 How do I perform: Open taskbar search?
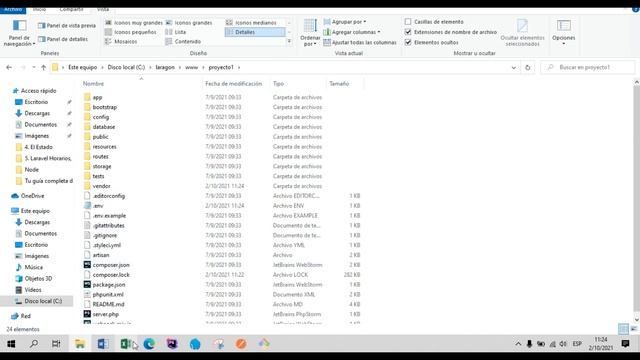pyautogui.click(x=34, y=344)
